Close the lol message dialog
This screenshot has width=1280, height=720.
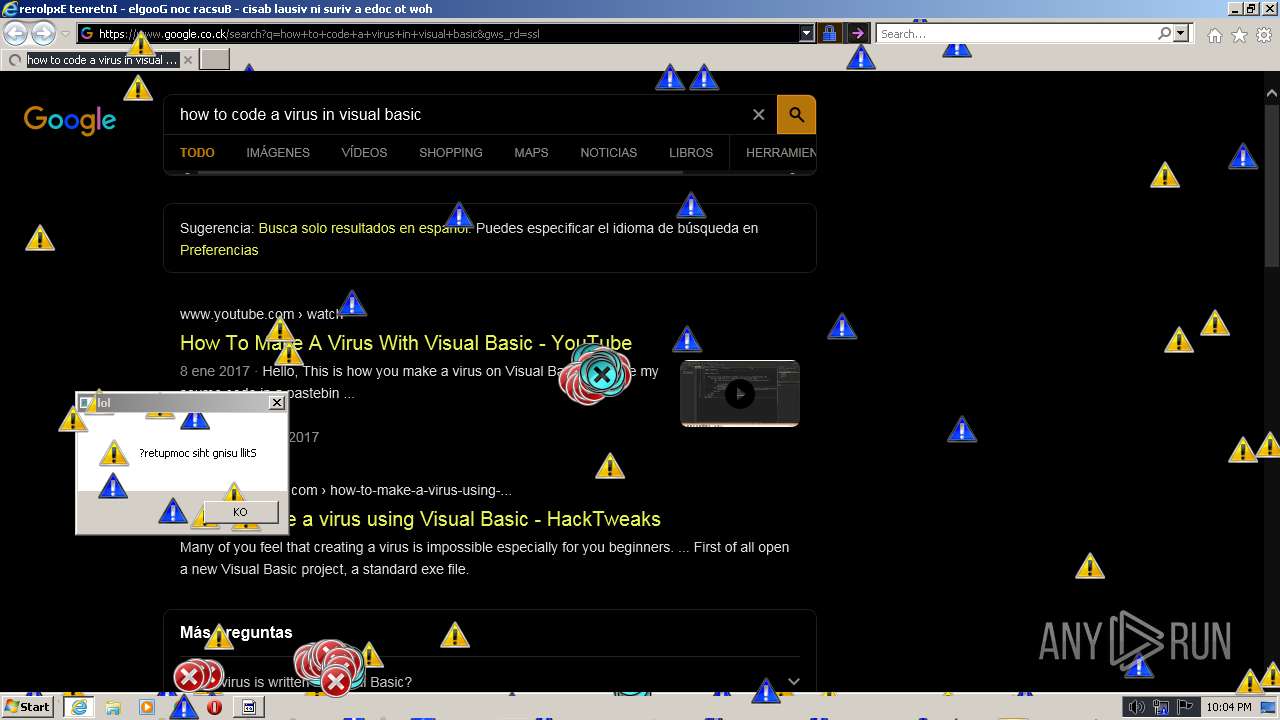pyautogui.click(x=277, y=403)
